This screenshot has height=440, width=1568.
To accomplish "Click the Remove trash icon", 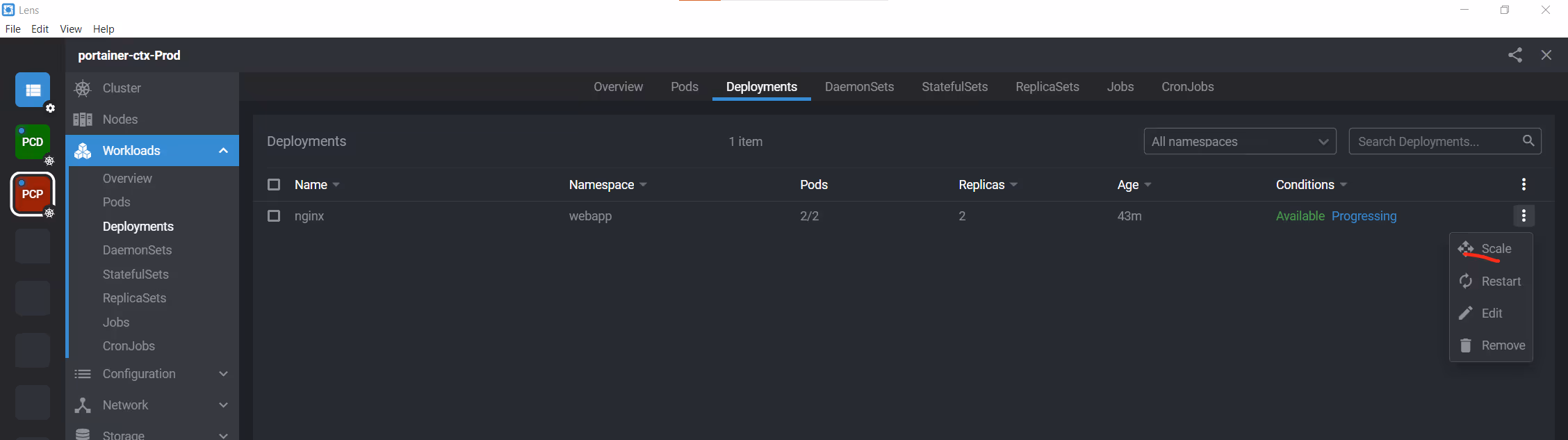I will [x=1466, y=345].
